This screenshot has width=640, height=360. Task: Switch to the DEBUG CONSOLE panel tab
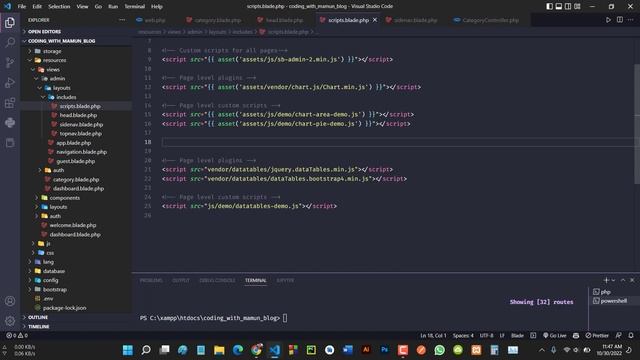[x=217, y=280]
